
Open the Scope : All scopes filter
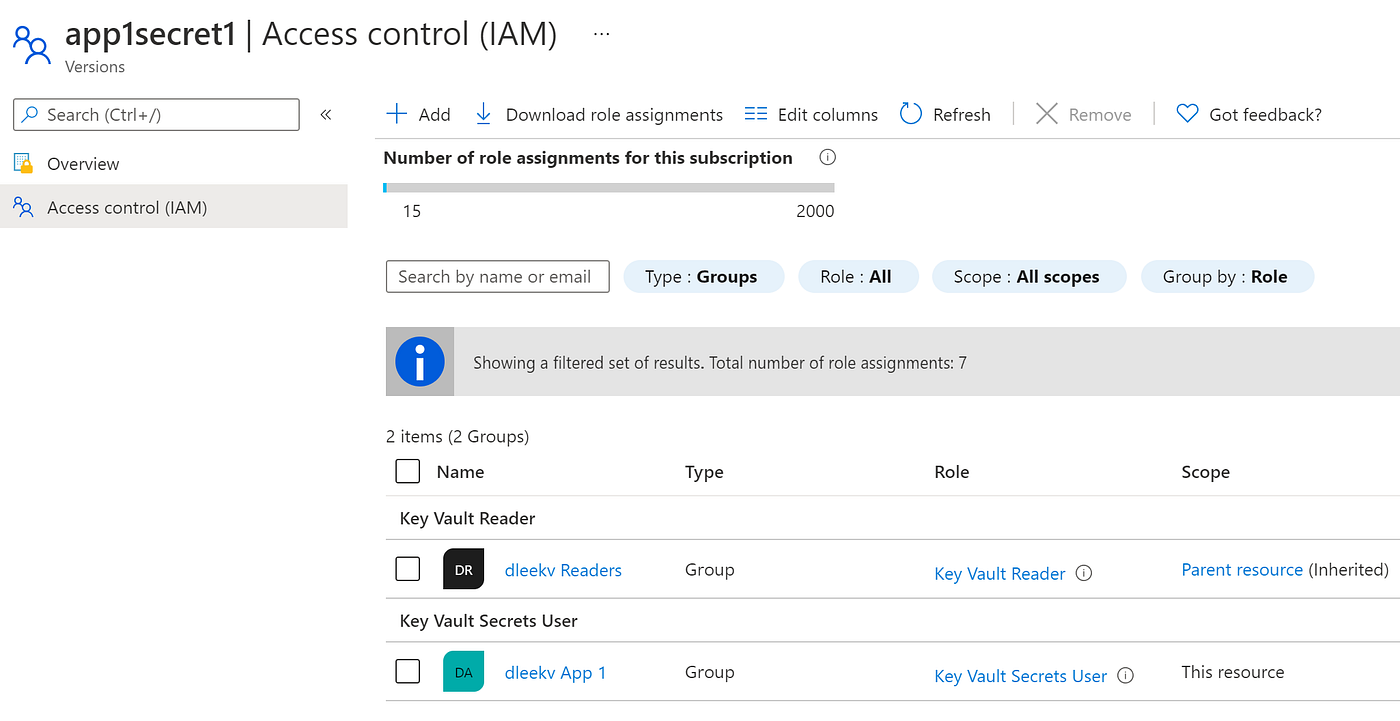(1028, 277)
